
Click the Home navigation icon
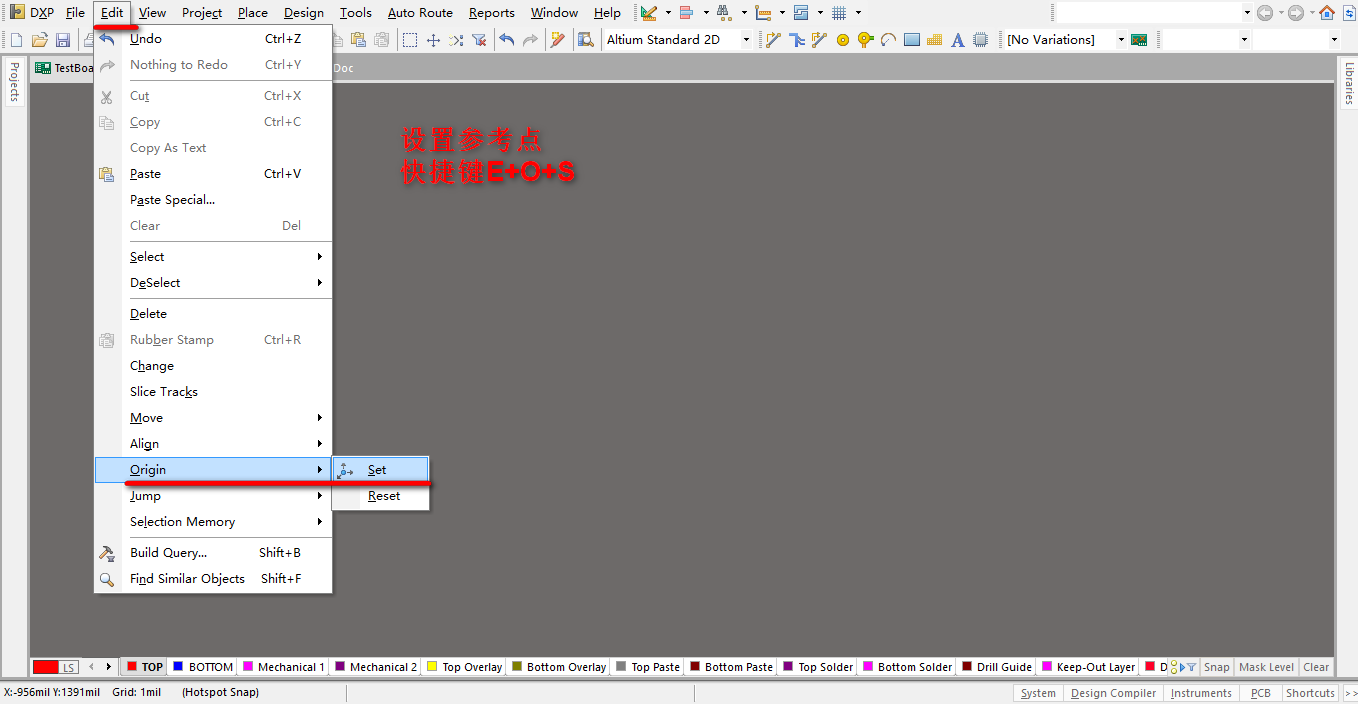pyautogui.click(x=1327, y=13)
